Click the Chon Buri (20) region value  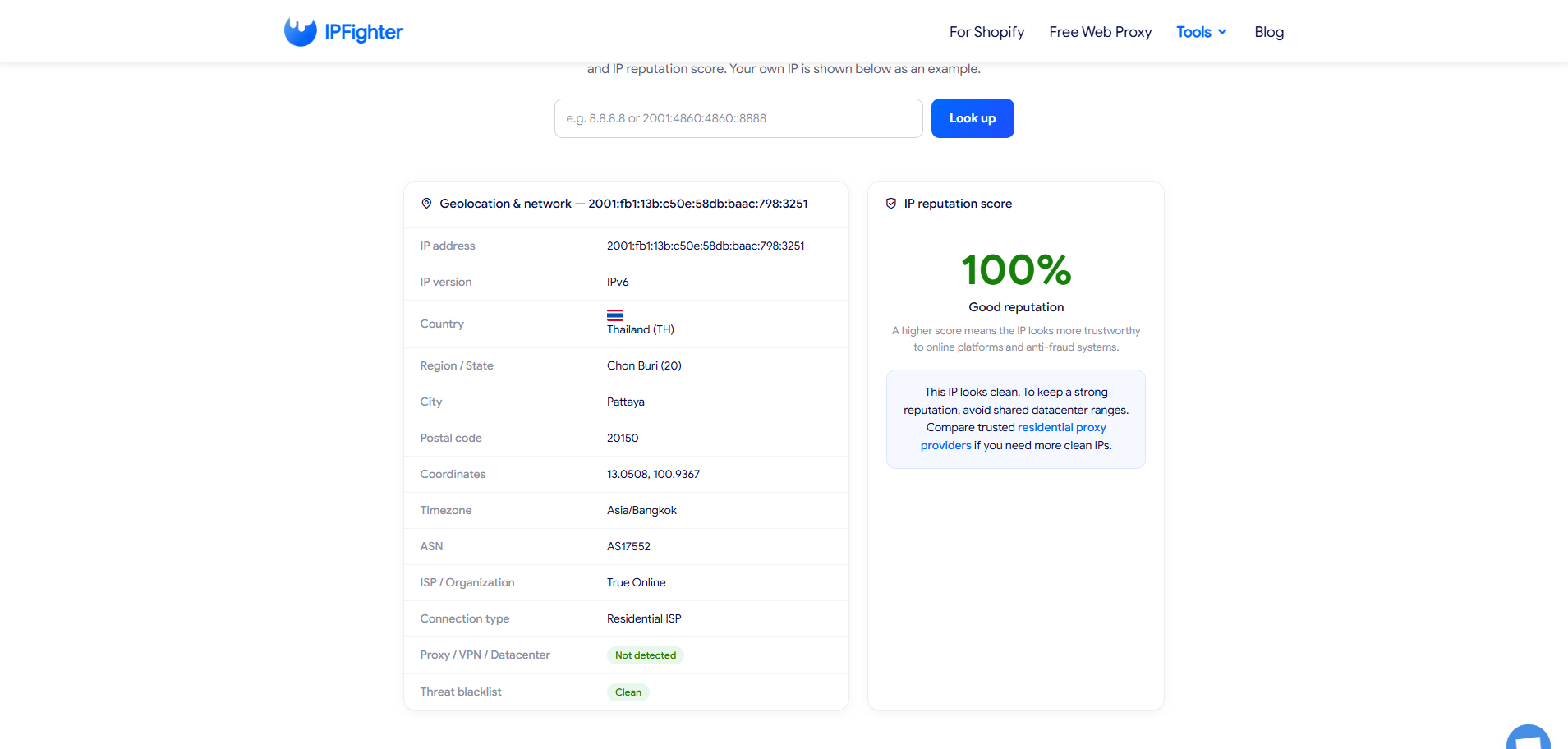point(644,365)
